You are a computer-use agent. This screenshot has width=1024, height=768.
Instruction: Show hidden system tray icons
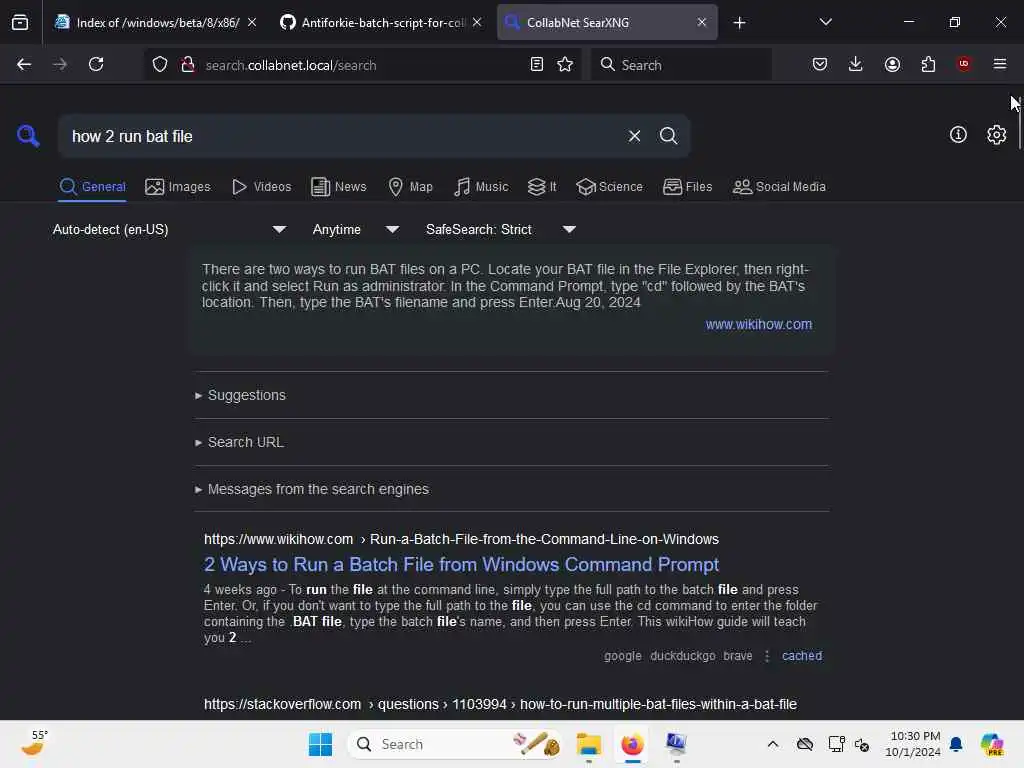point(773,744)
